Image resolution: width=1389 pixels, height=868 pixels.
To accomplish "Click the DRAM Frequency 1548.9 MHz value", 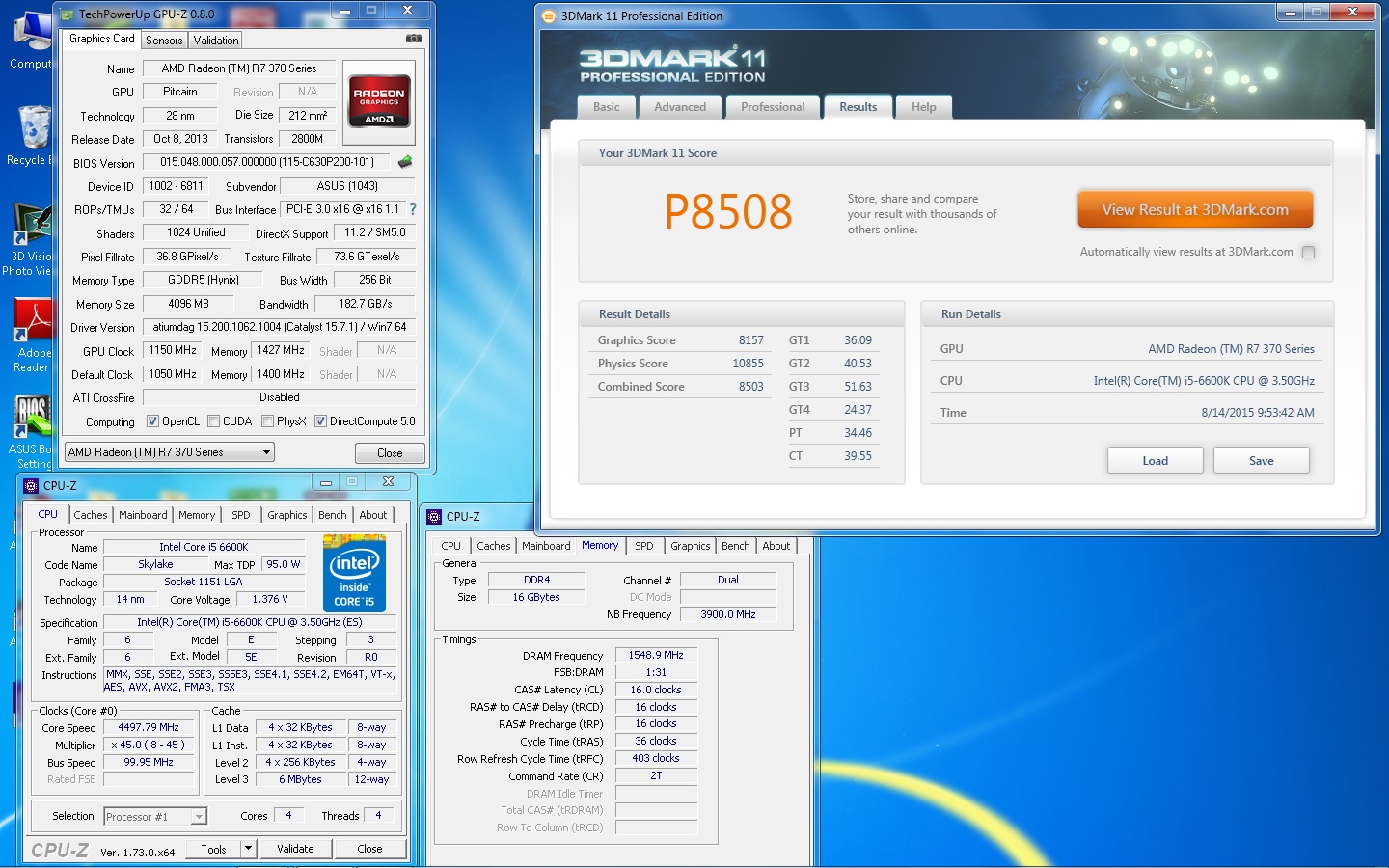I will pyautogui.click(x=656, y=655).
